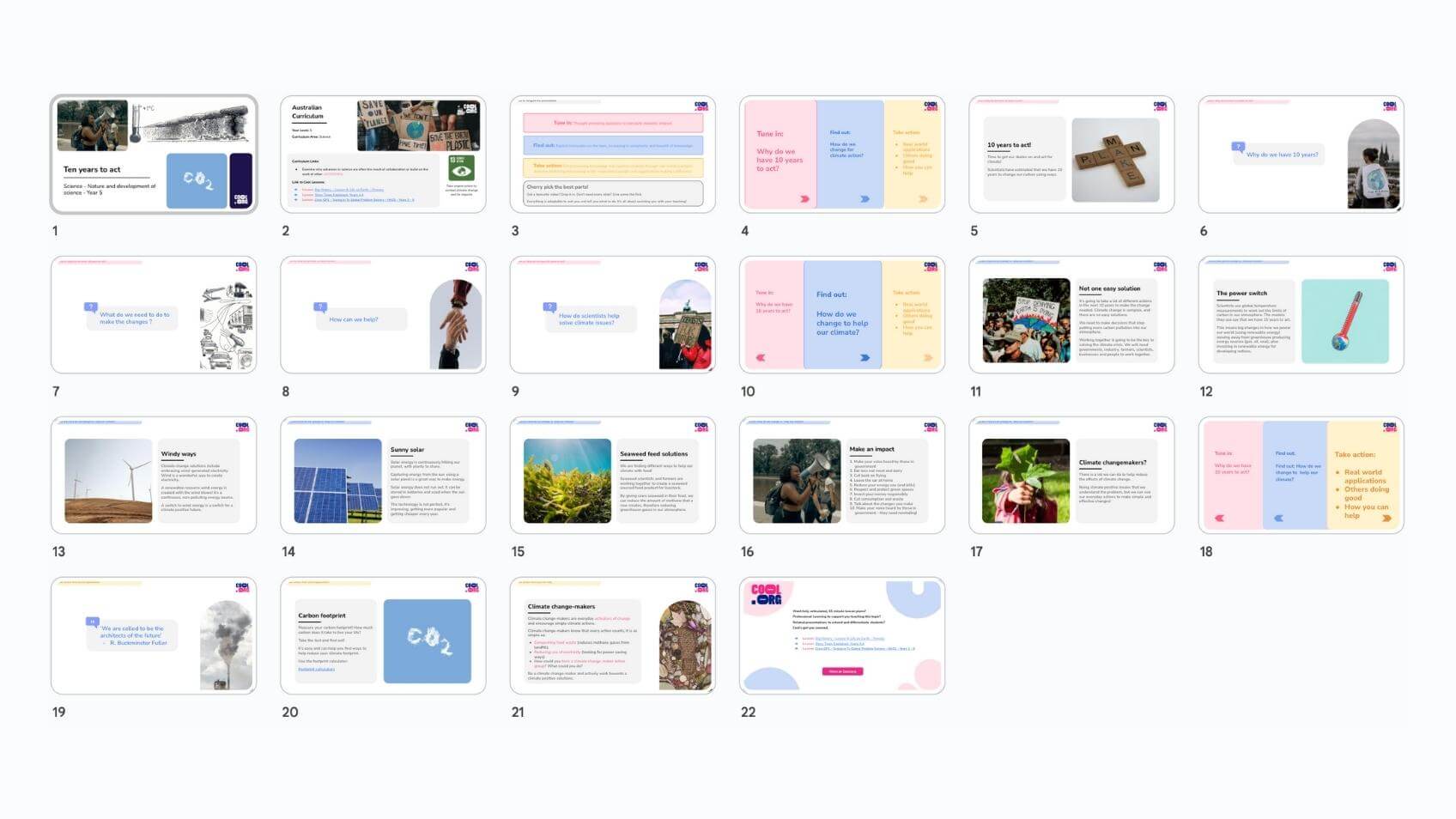Select the "Ten years to act" title slide
Screen dimensions: 1456x819
[154, 155]
